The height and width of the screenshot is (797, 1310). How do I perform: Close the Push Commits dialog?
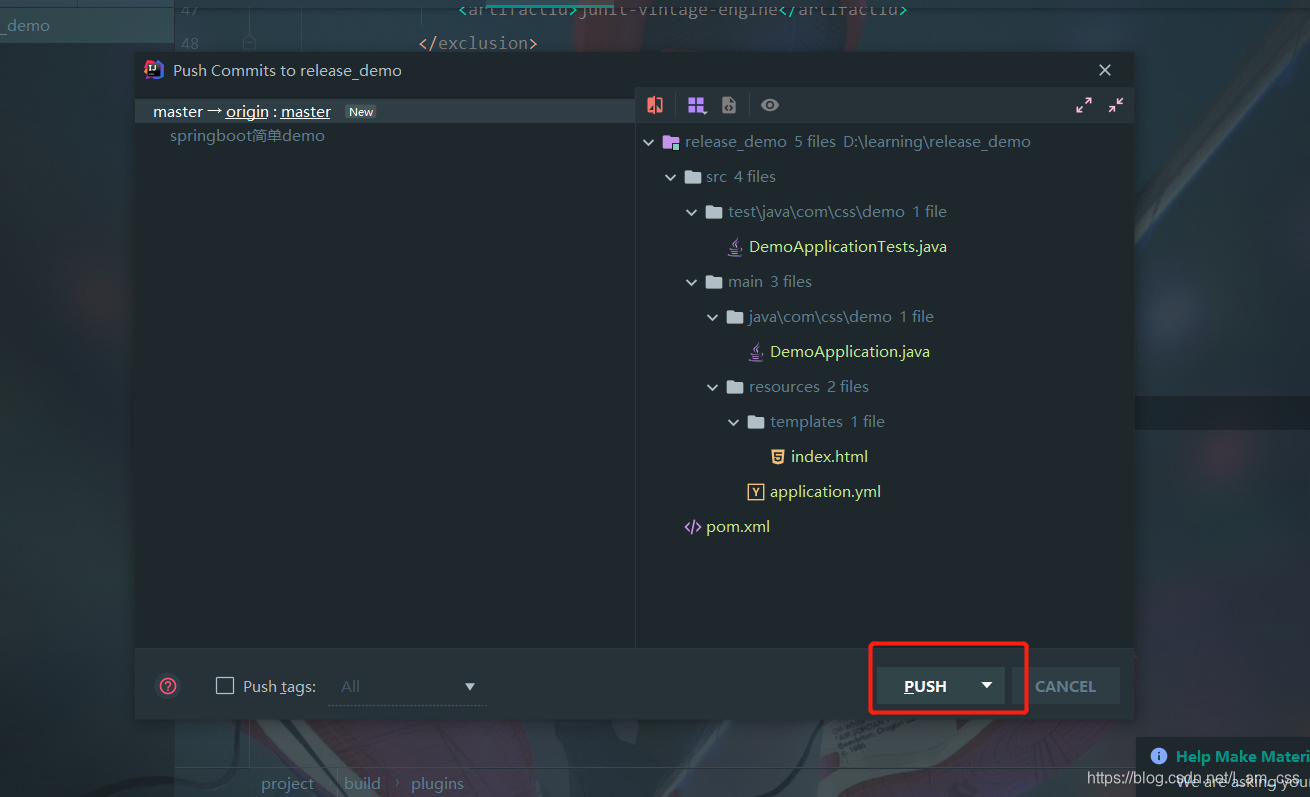[x=1105, y=70]
